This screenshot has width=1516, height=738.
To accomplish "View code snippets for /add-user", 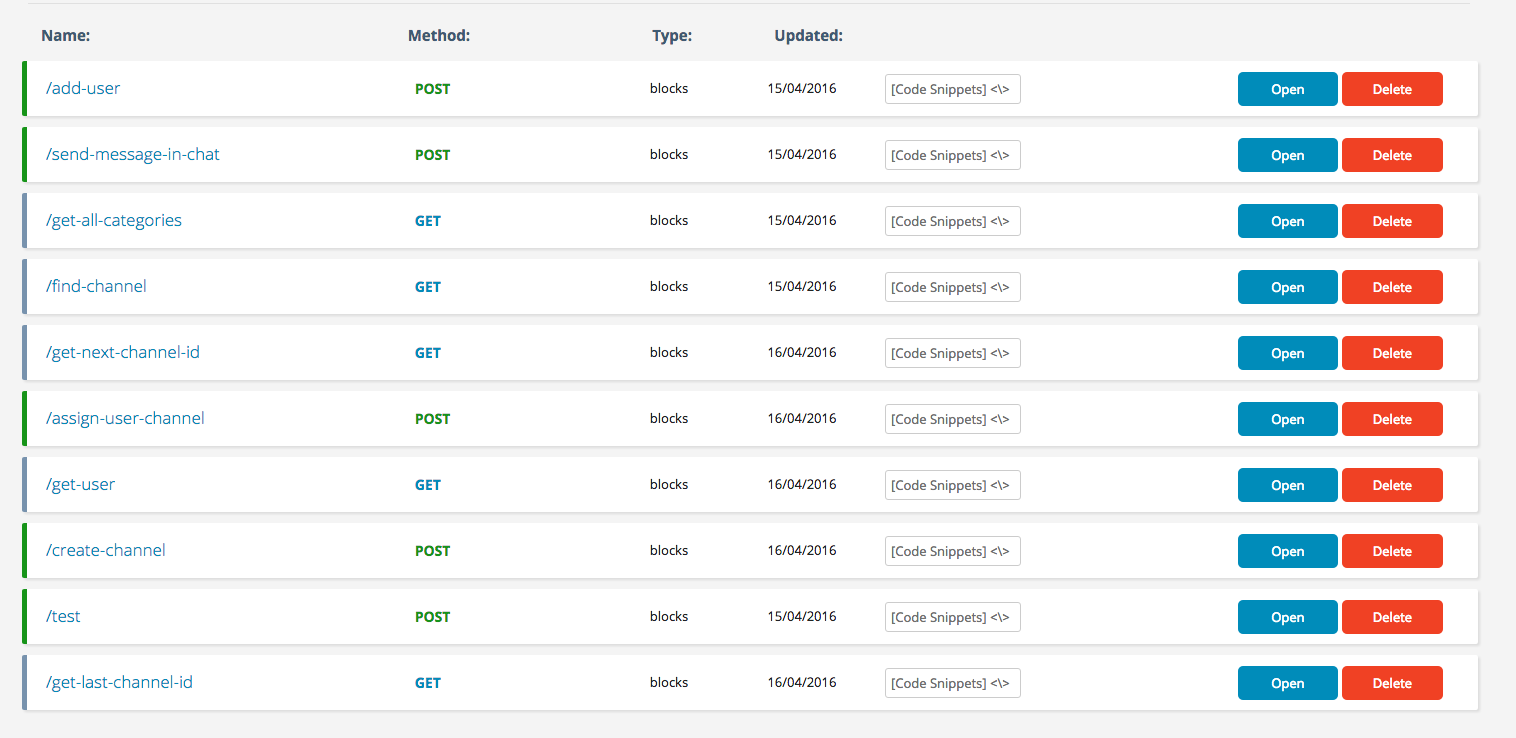I will (952, 89).
